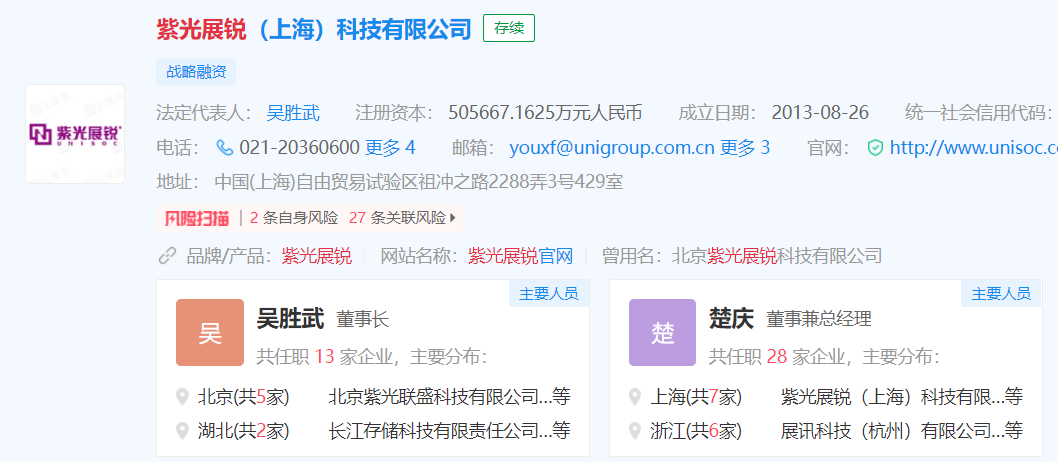Click founding date 2013-08-26

(820, 113)
